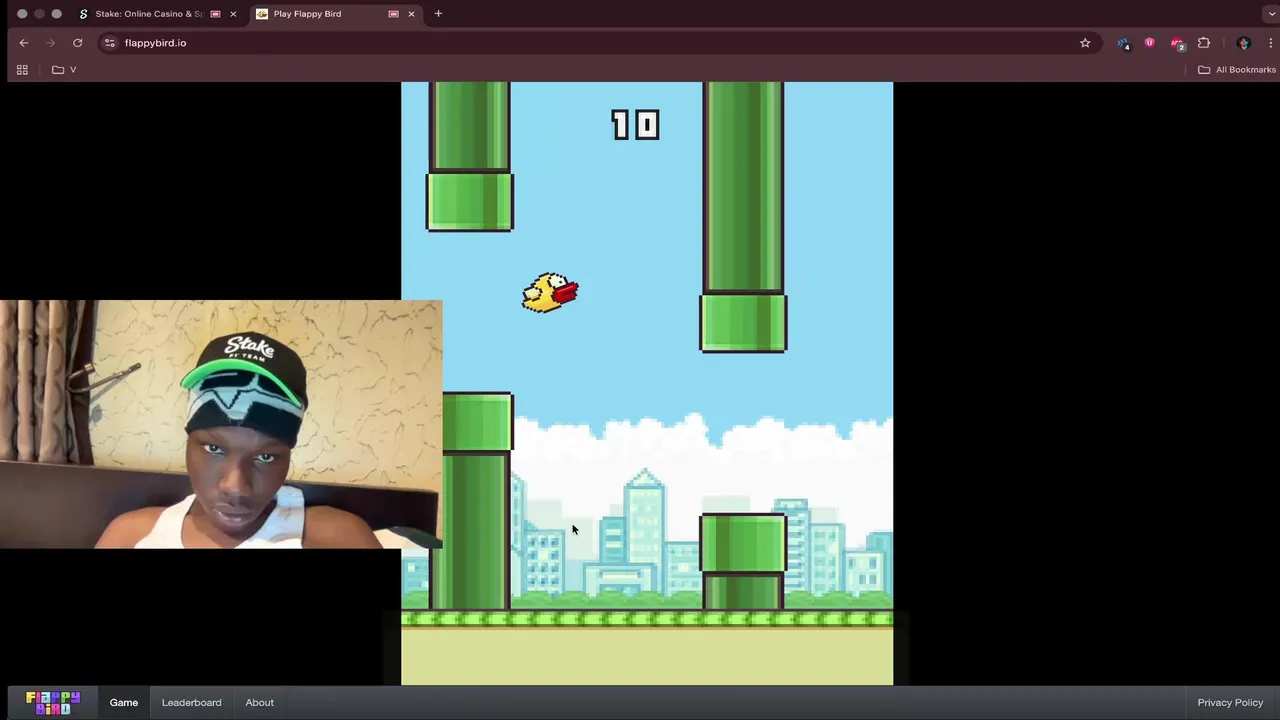
Task: Click the yellow flappy bird
Action: pos(550,293)
